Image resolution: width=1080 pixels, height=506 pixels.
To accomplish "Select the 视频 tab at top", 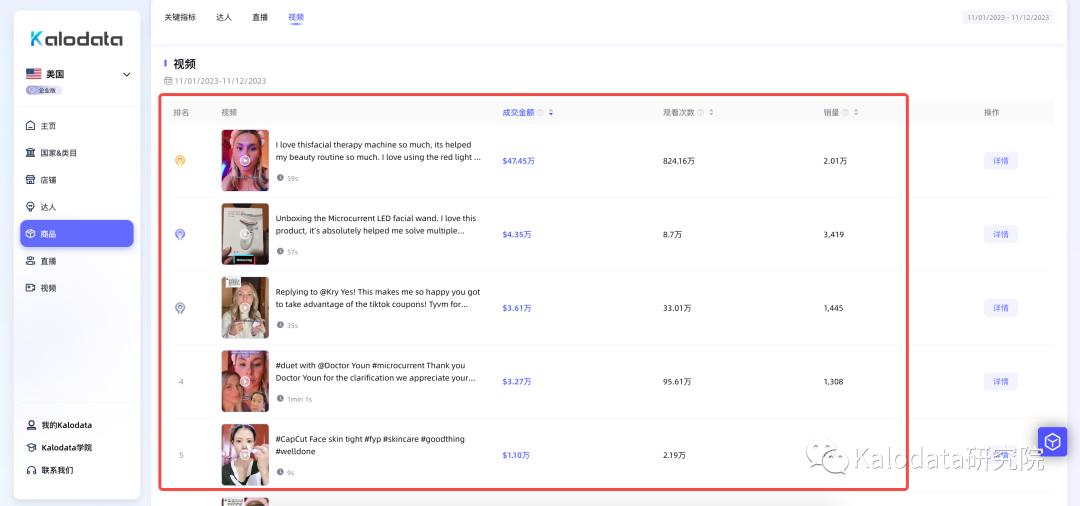I will pyautogui.click(x=295, y=17).
